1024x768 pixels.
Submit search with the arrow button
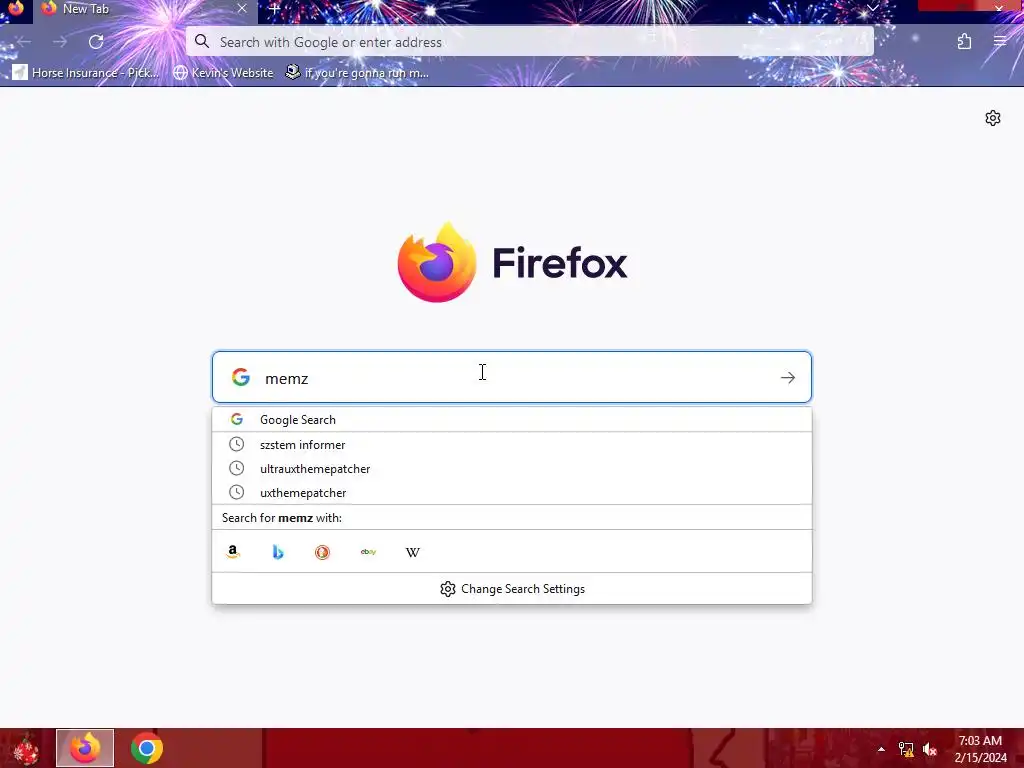click(x=788, y=377)
